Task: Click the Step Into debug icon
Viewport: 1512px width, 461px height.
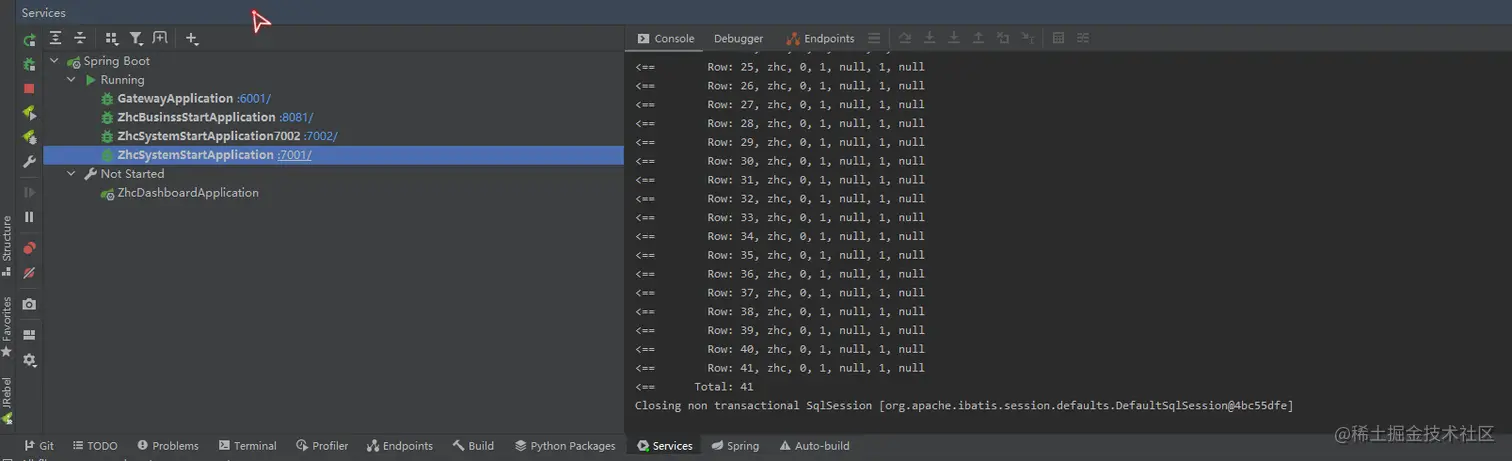Action: point(929,38)
